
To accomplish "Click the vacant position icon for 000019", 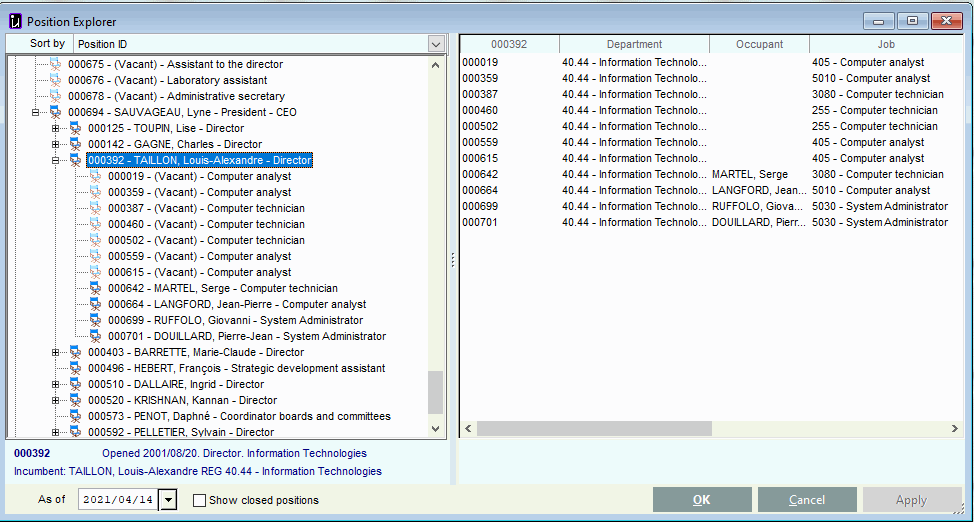I will point(95,176).
